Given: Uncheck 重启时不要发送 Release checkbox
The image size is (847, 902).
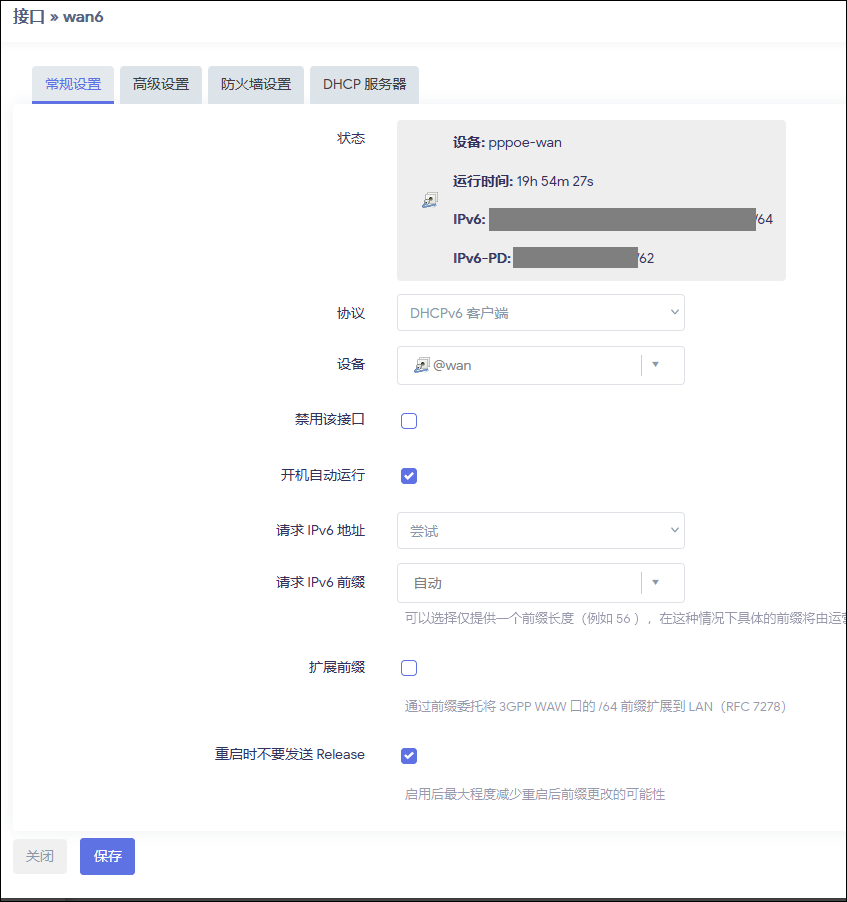Looking at the screenshot, I should coord(409,756).
